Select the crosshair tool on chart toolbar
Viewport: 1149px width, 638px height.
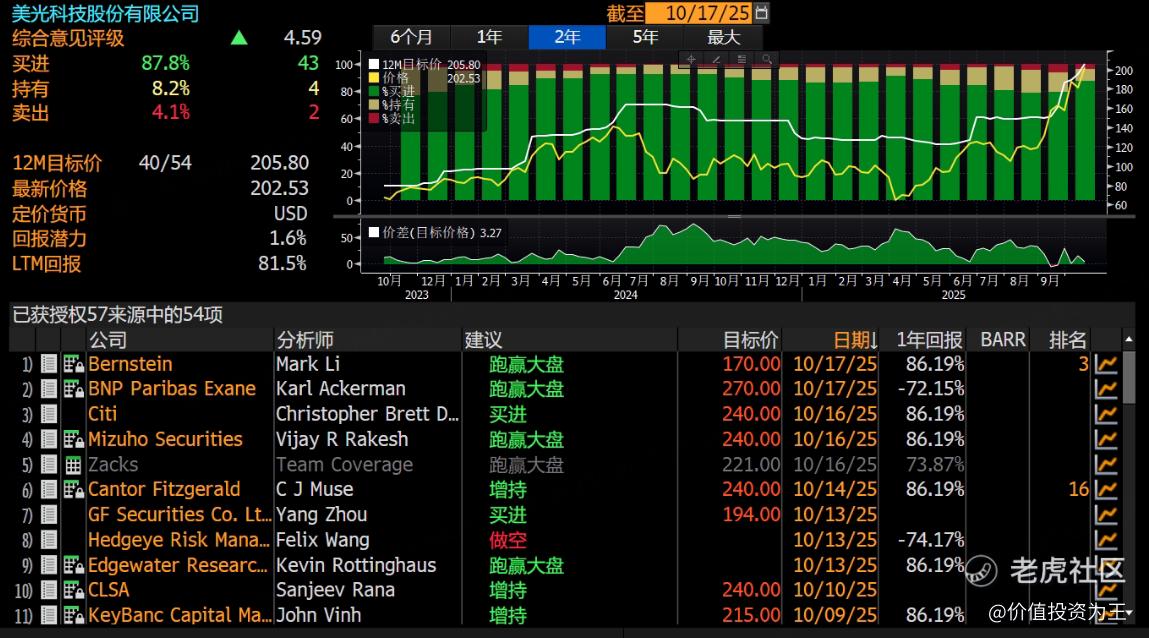[x=691, y=59]
